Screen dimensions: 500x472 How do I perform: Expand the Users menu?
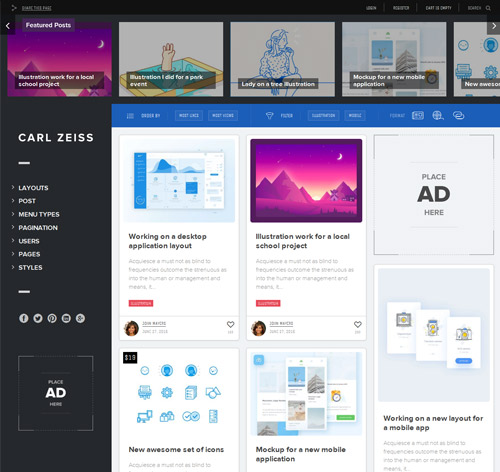29,241
